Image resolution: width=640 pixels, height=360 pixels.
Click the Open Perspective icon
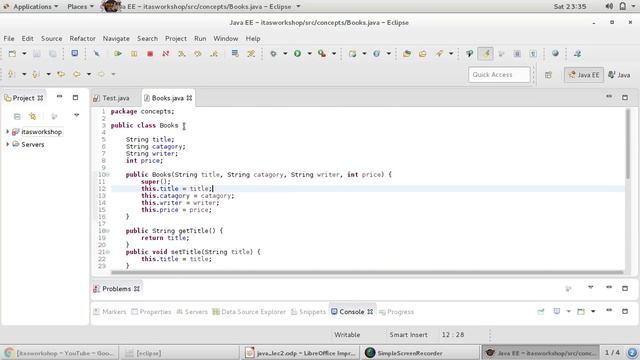tap(548, 75)
